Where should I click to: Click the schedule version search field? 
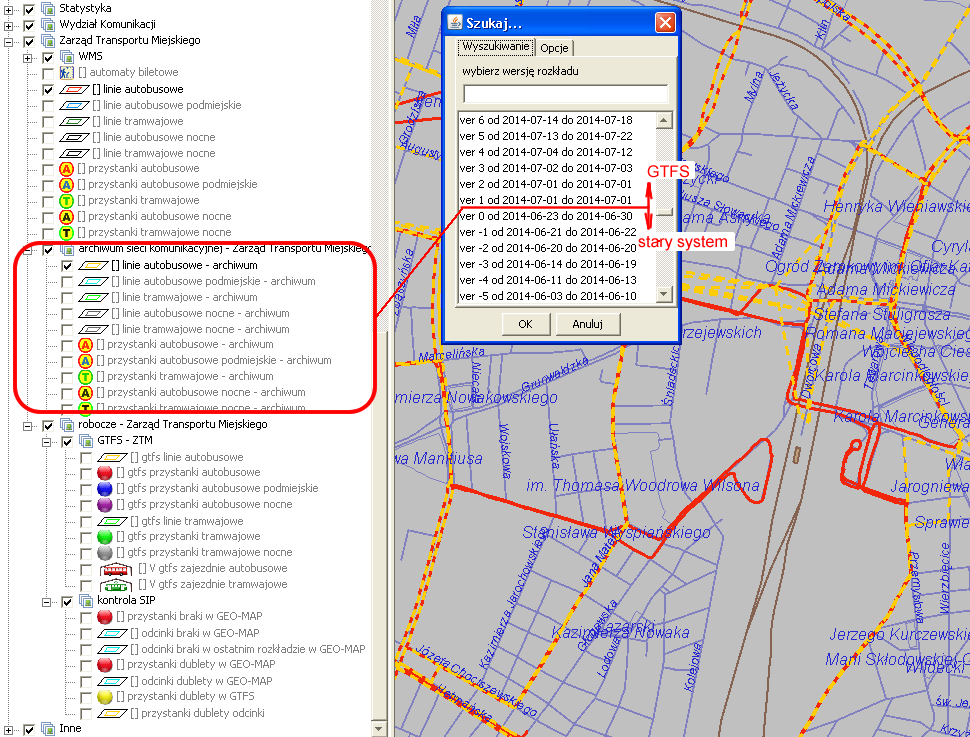565,94
